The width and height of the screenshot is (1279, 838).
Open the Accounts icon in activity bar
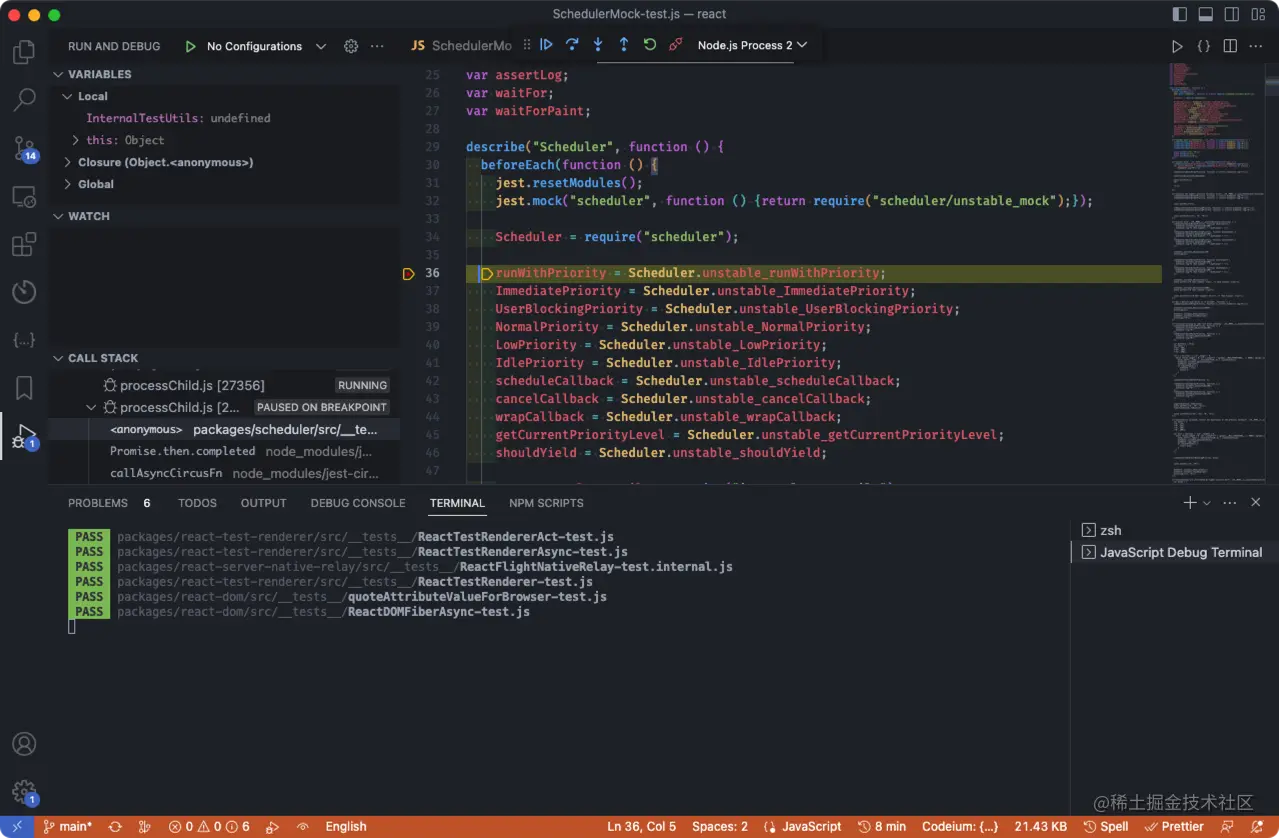coord(24,744)
